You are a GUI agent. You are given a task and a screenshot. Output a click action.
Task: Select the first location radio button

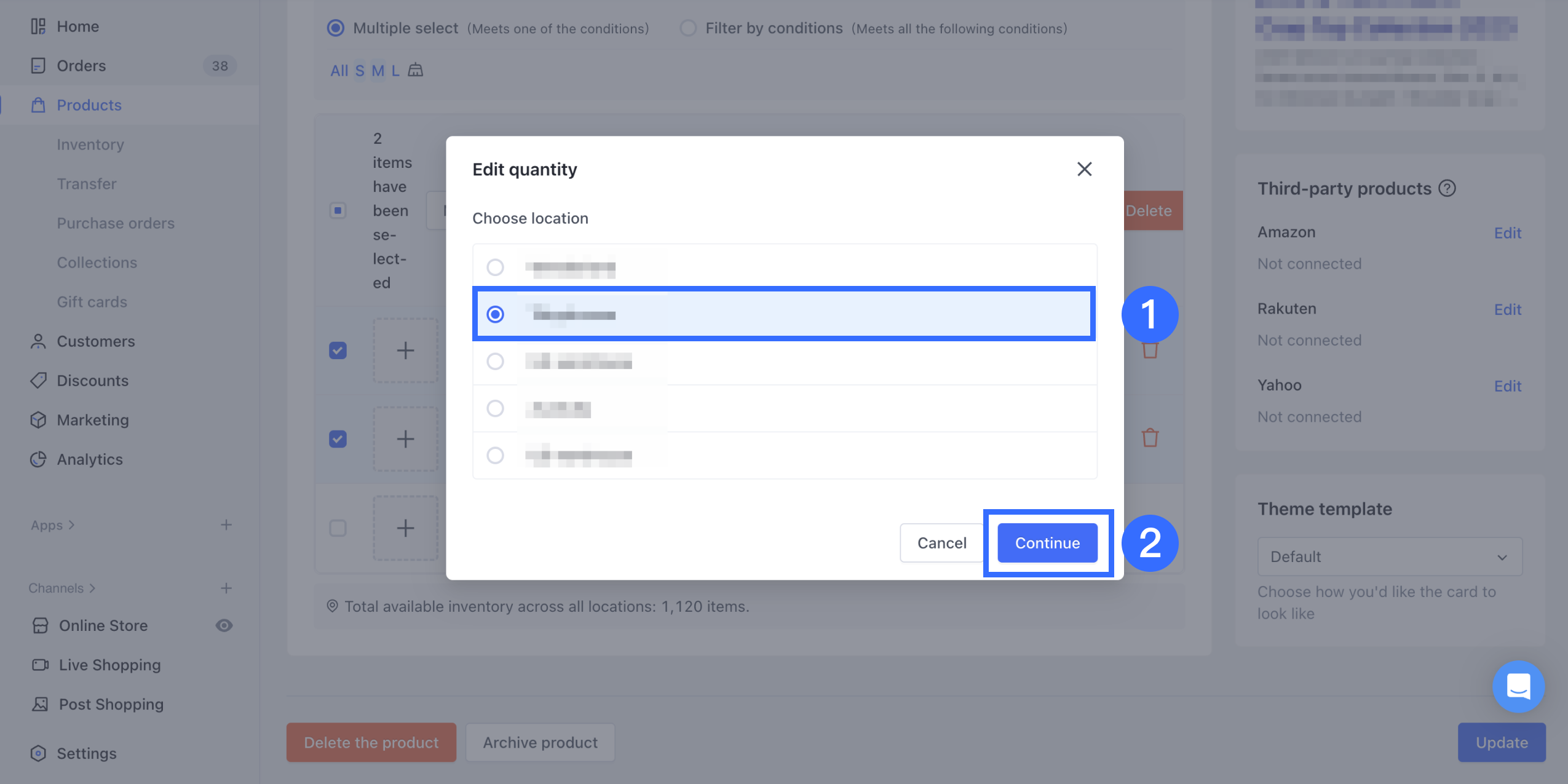point(495,267)
